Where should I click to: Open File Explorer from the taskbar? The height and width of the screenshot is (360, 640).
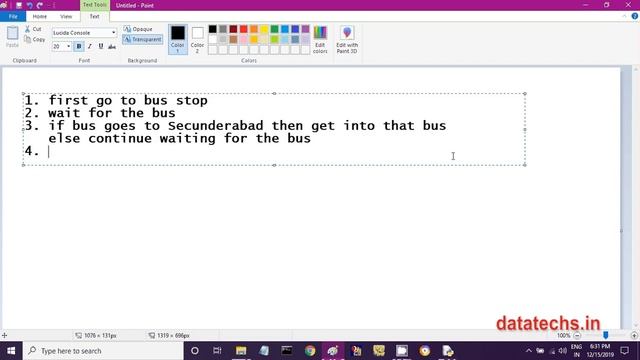click(x=241, y=351)
